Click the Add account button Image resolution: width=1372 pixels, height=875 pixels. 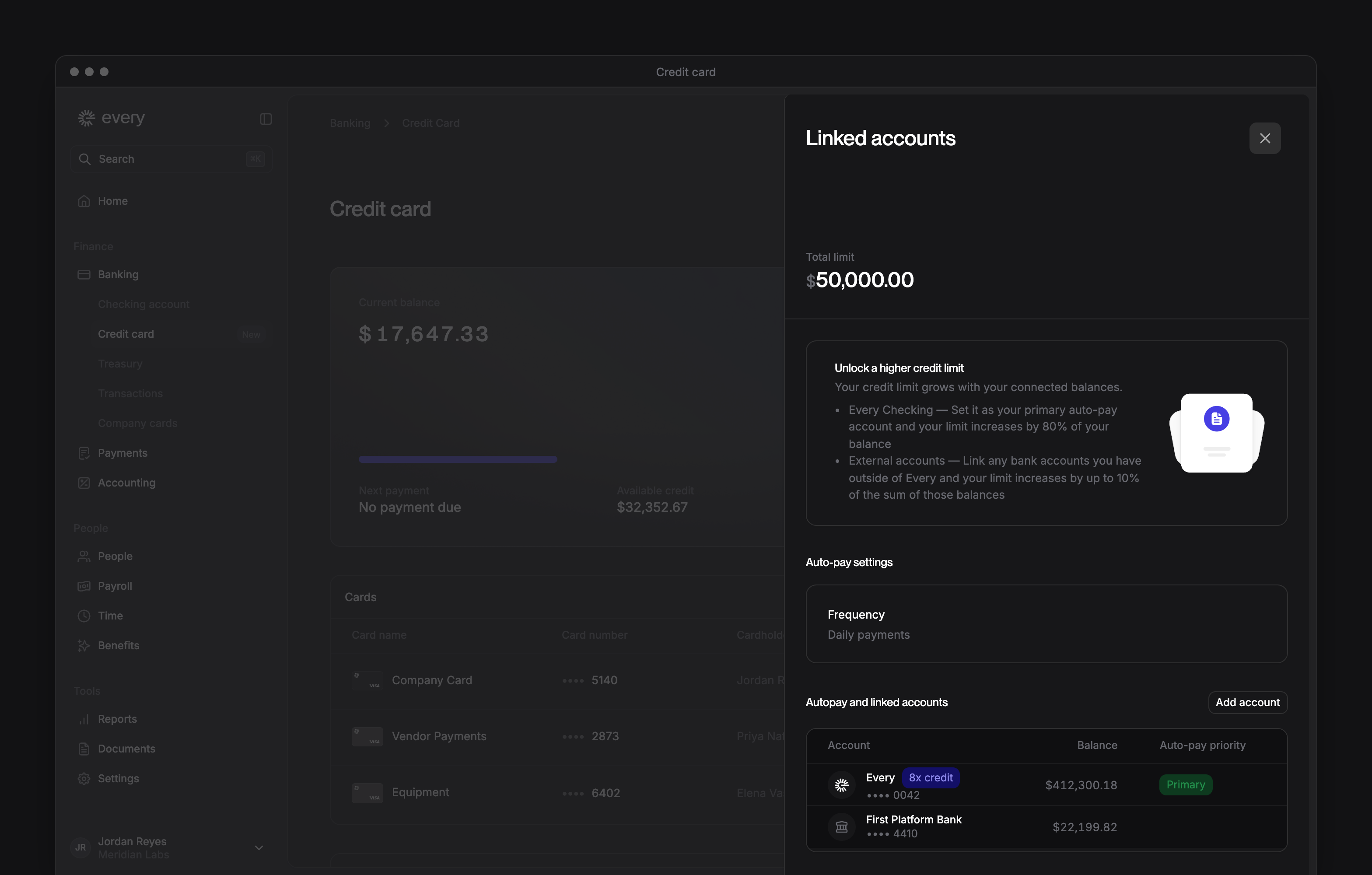click(x=1247, y=702)
